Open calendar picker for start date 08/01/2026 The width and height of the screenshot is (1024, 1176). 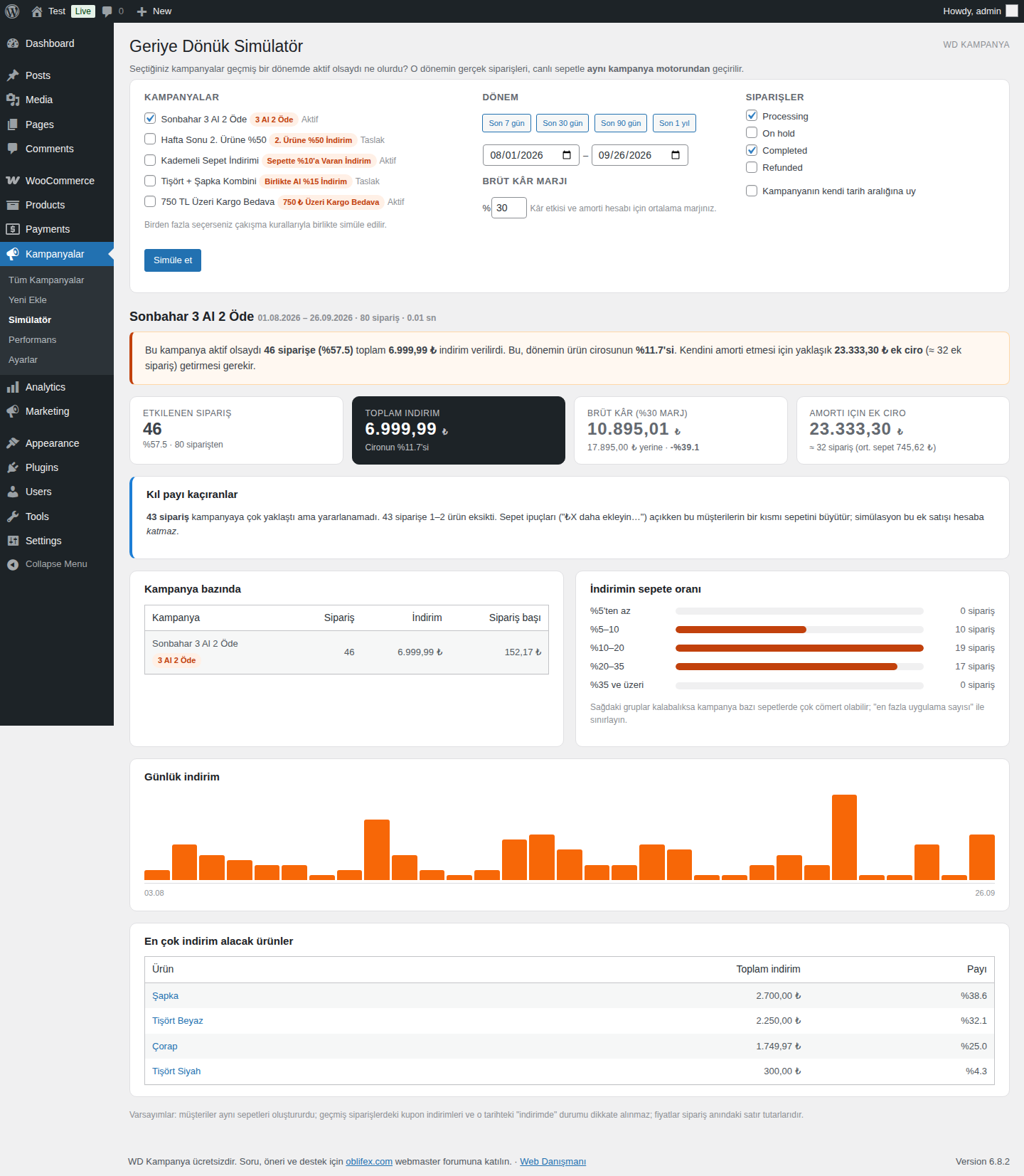tap(567, 155)
